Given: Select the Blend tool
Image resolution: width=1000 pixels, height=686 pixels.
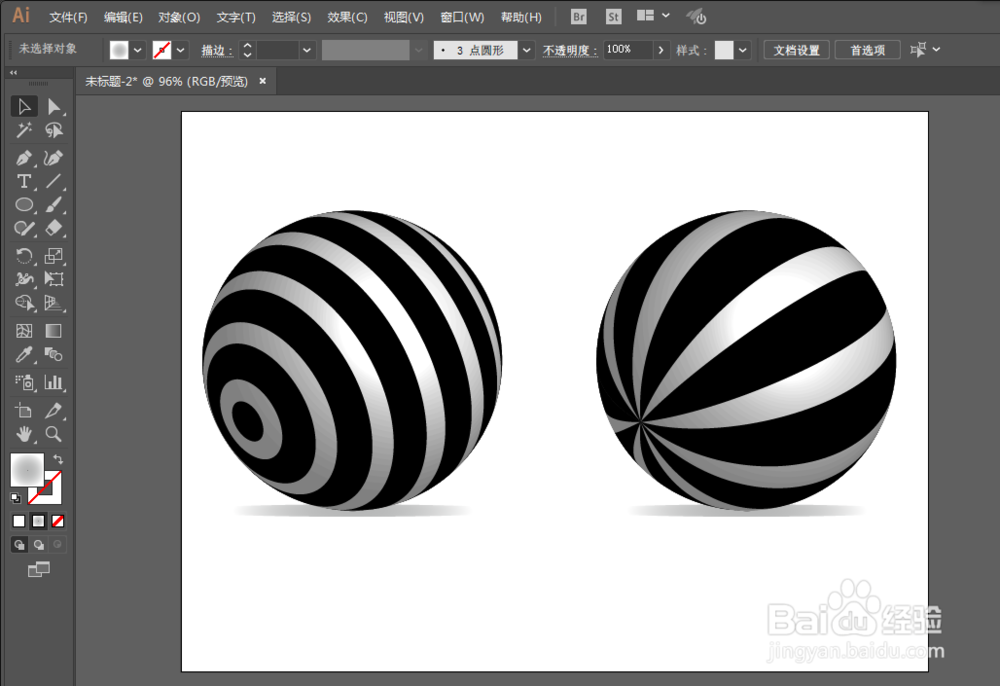Looking at the screenshot, I should click(x=54, y=354).
